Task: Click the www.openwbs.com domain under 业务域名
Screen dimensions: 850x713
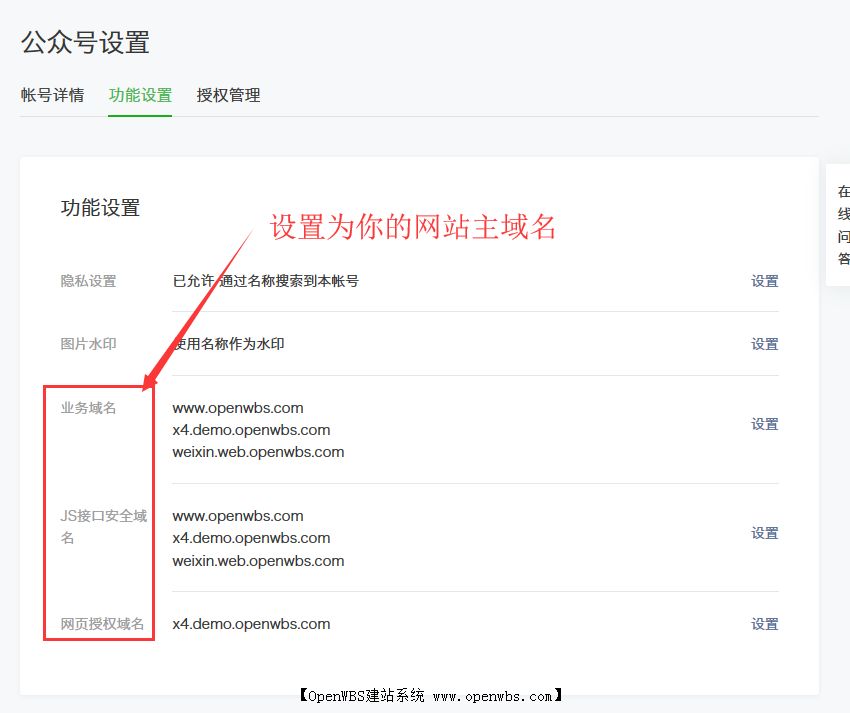Action: click(237, 408)
